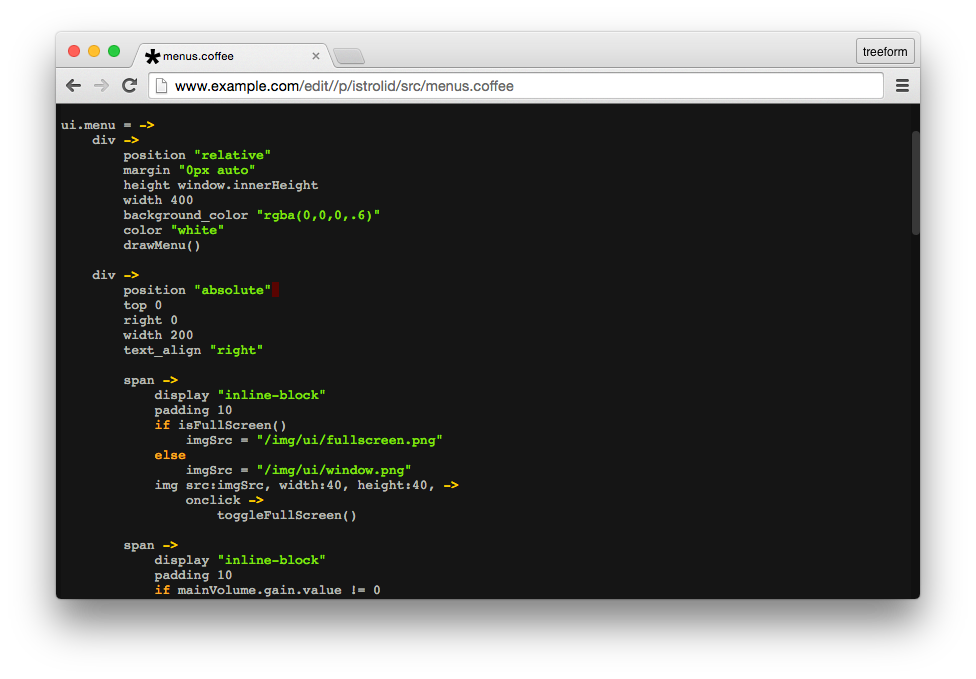
Task: Click the red close window control
Action: pyautogui.click(x=74, y=49)
